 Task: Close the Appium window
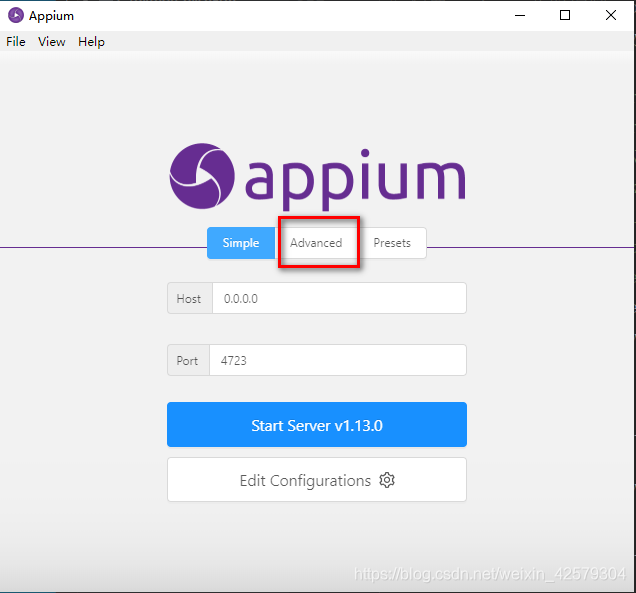(x=611, y=15)
